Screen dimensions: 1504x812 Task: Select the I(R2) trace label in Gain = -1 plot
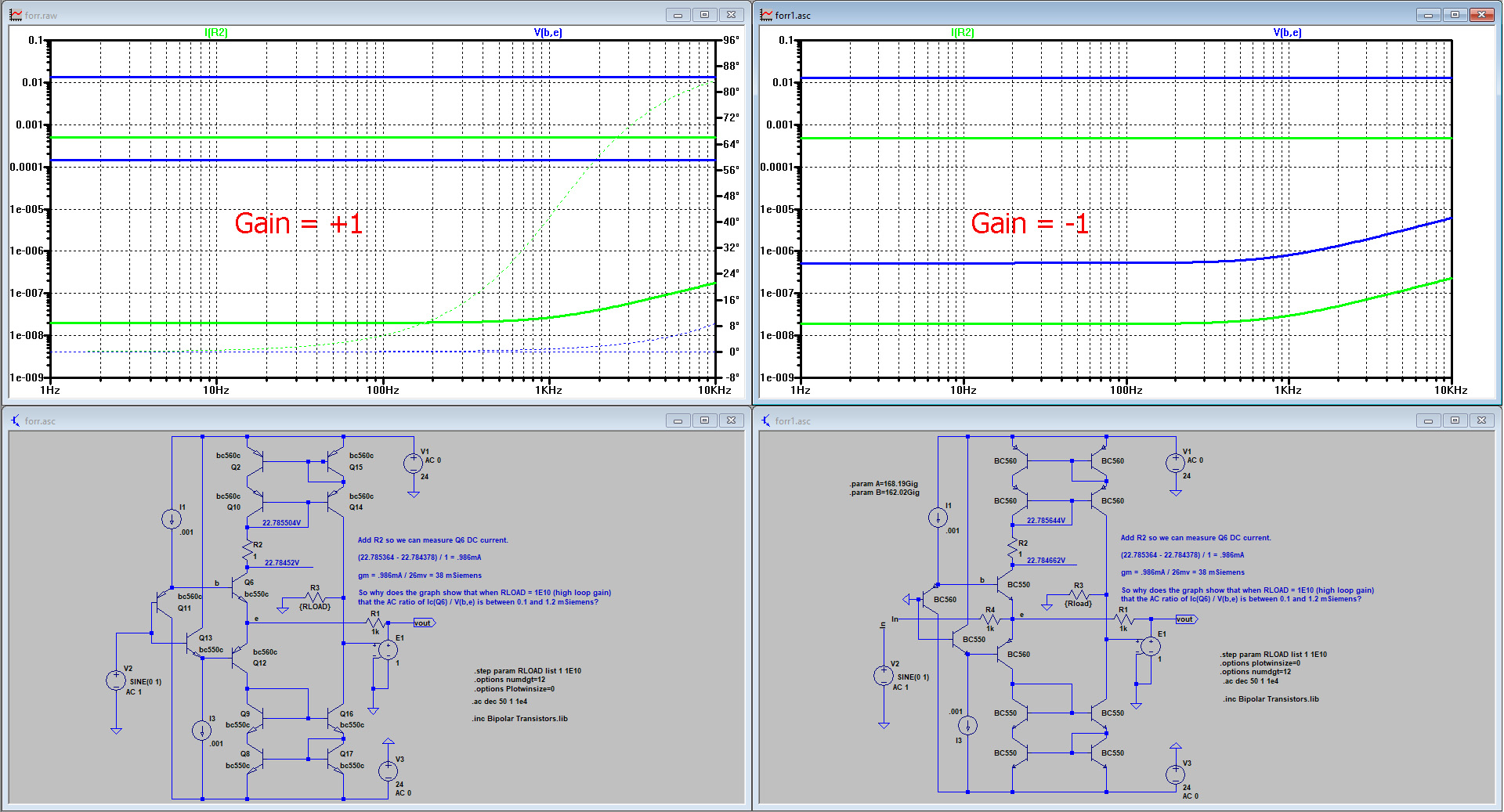click(963, 32)
